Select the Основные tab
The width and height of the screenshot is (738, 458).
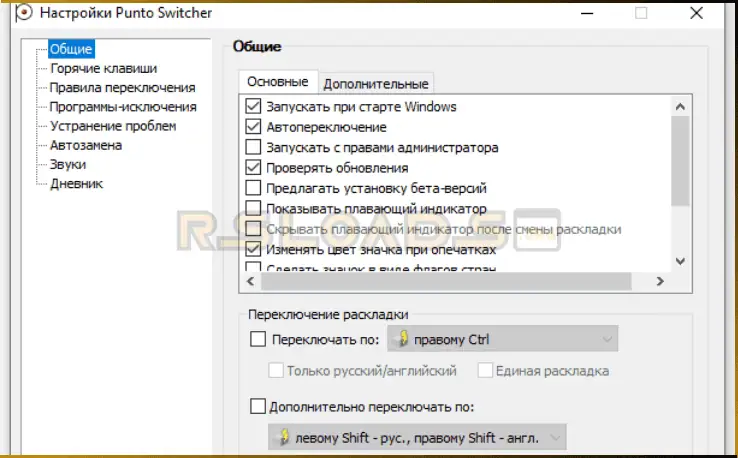click(277, 82)
